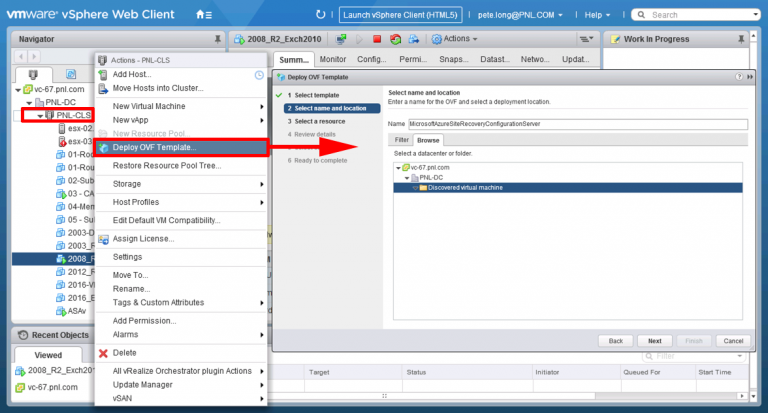Select the ASAv virtual machine

[x=71, y=311]
